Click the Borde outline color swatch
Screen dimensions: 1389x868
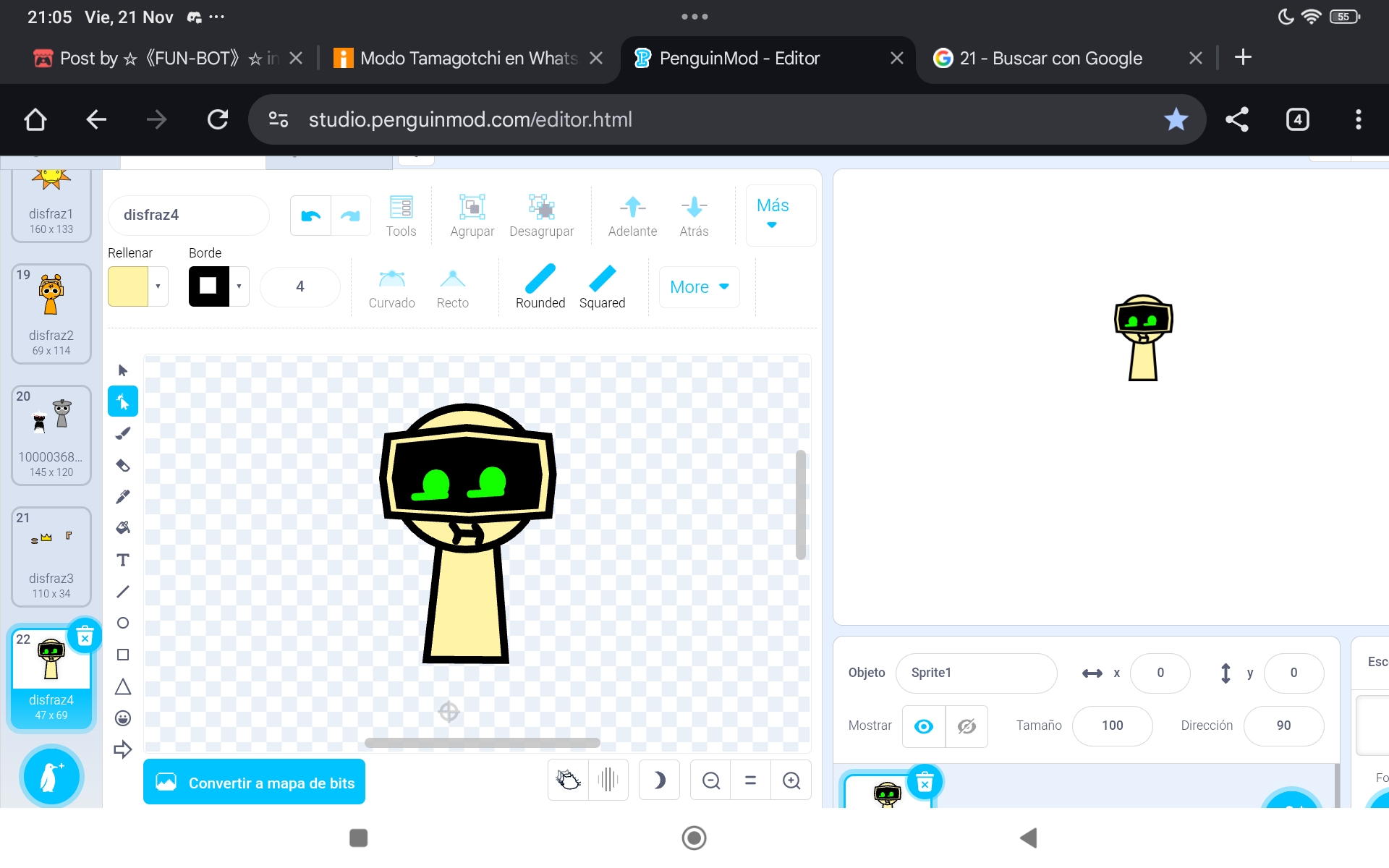208,286
